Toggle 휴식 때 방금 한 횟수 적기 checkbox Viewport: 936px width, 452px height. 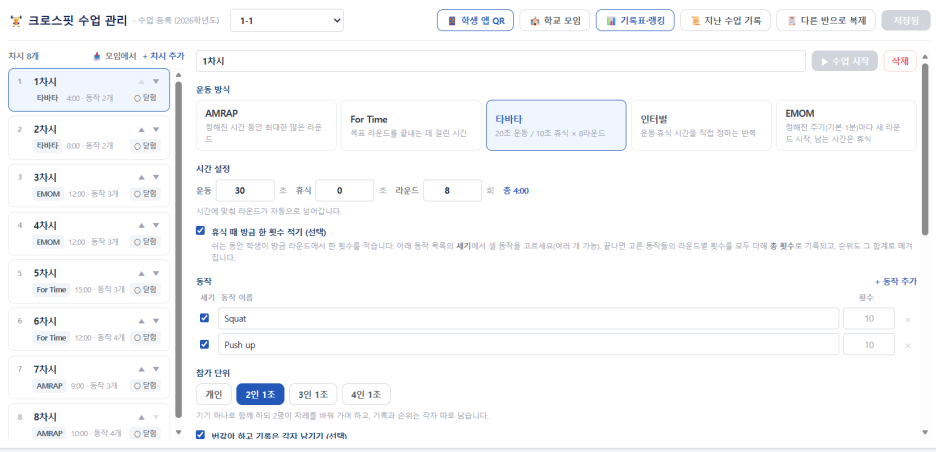201,230
